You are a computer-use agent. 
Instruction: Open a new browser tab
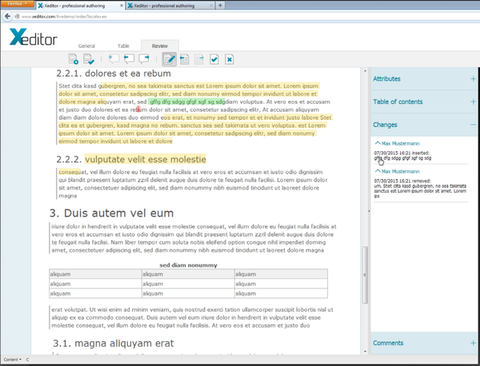(220, 5)
